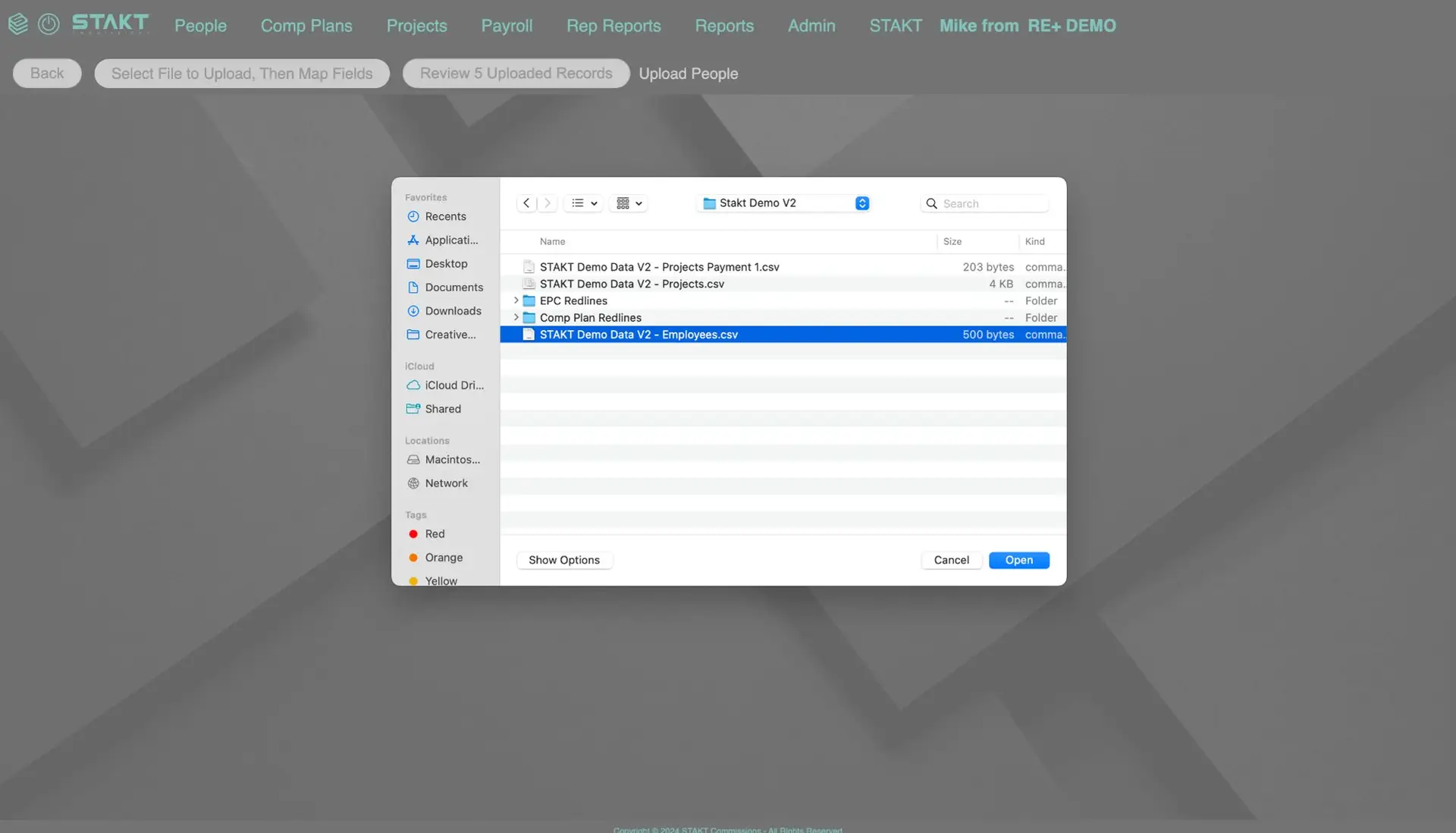Open the Payroll menu
1456x833 pixels.
pos(507,25)
